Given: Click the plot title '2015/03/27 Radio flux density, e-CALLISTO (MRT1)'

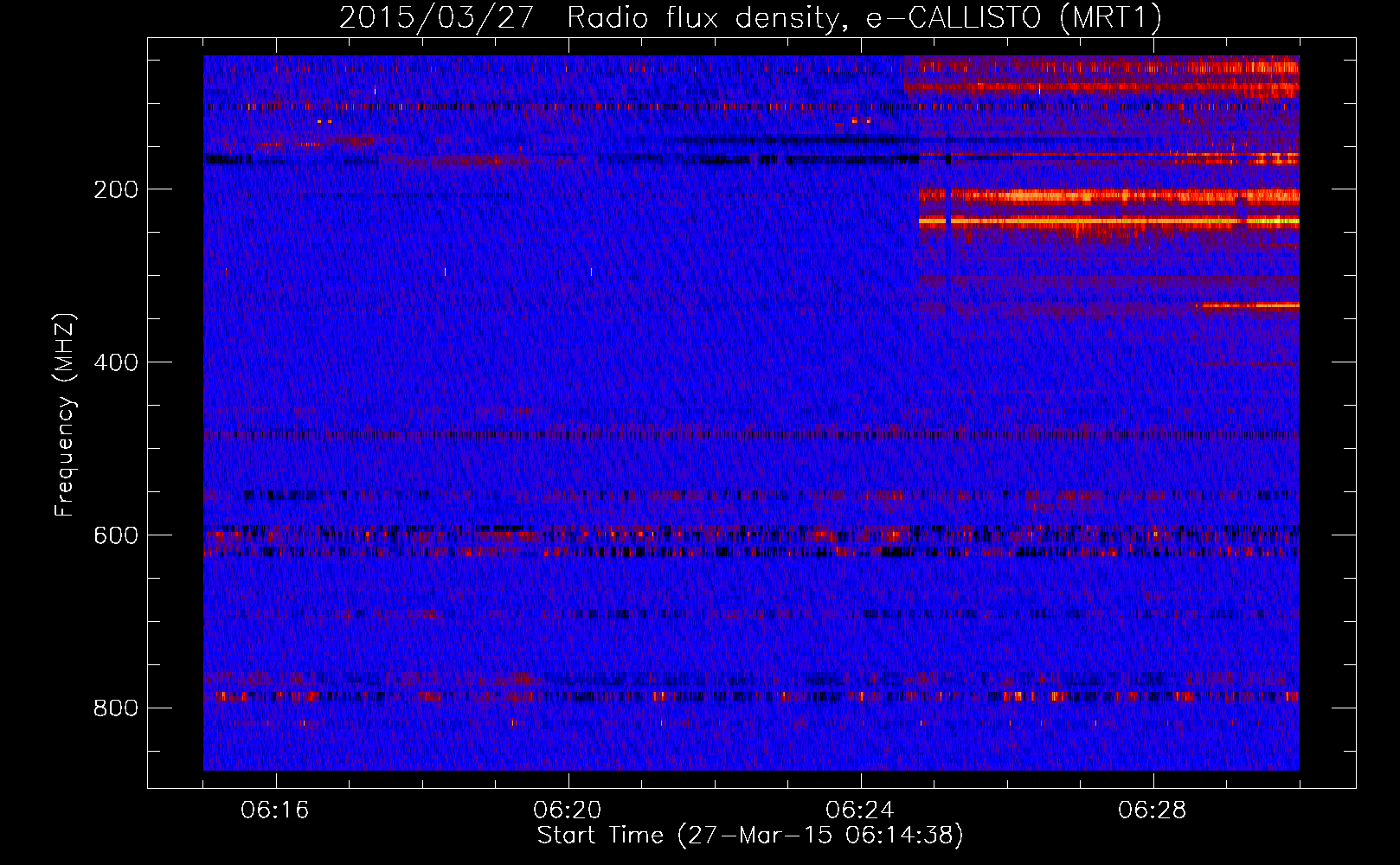Looking at the screenshot, I should coord(750,17).
